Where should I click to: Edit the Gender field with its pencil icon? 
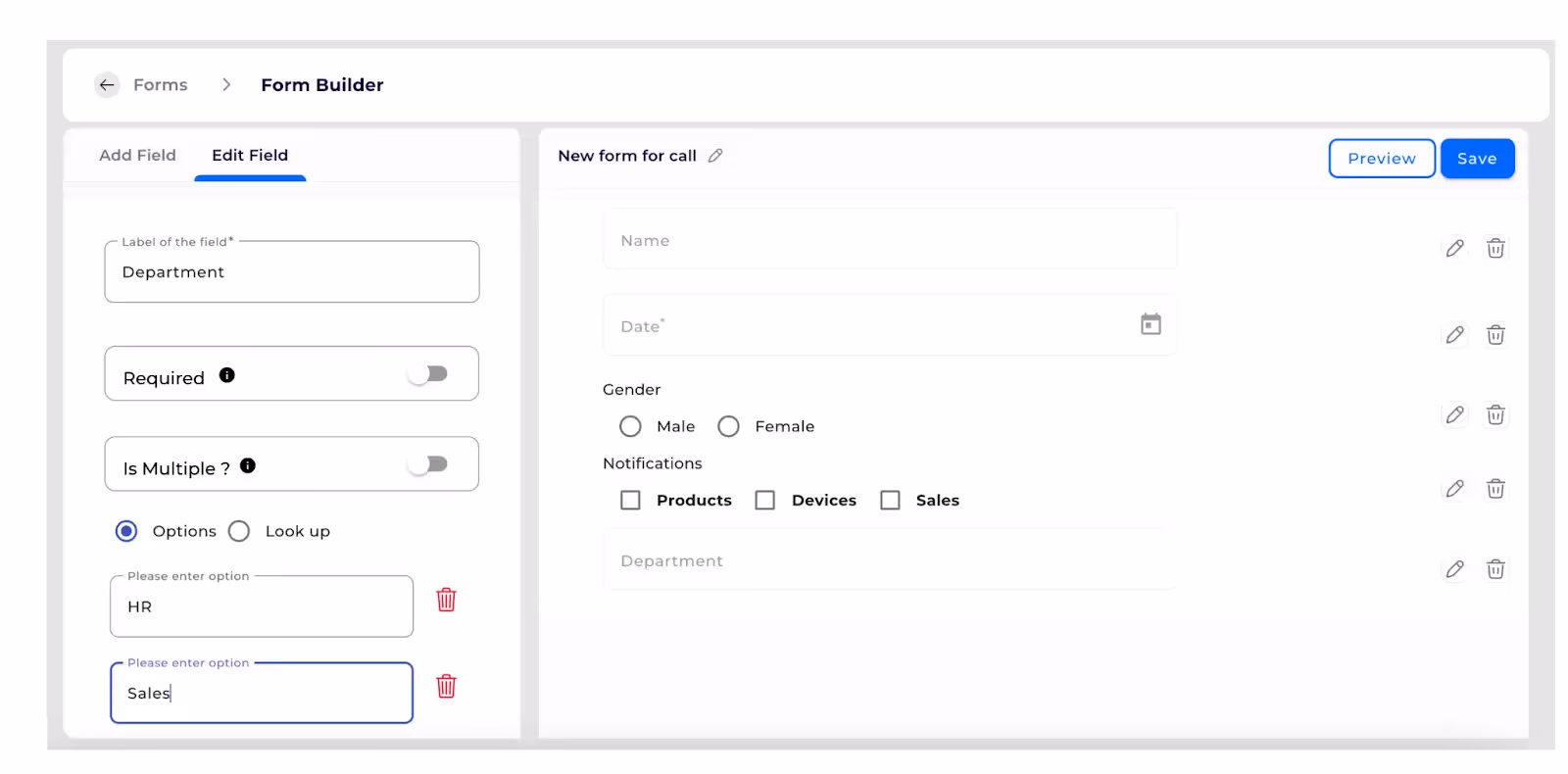tap(1455, 415)
